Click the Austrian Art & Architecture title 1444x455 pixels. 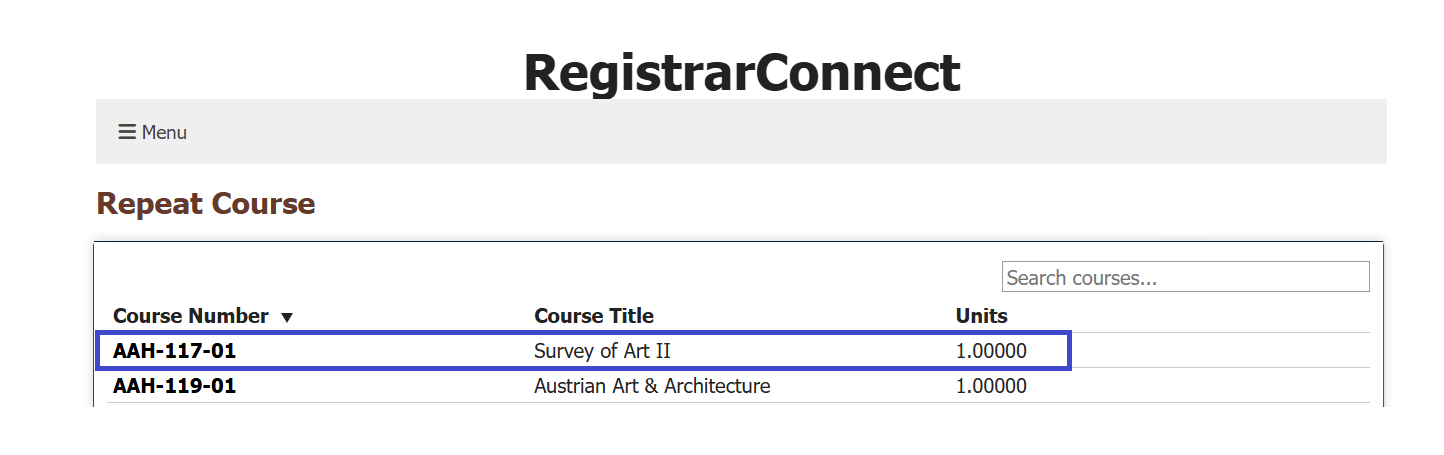652,386
